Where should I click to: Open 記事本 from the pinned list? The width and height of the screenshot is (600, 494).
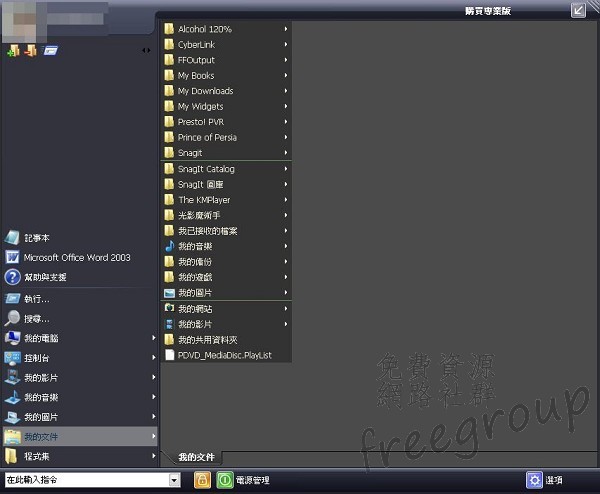click(x=80, y=238)
